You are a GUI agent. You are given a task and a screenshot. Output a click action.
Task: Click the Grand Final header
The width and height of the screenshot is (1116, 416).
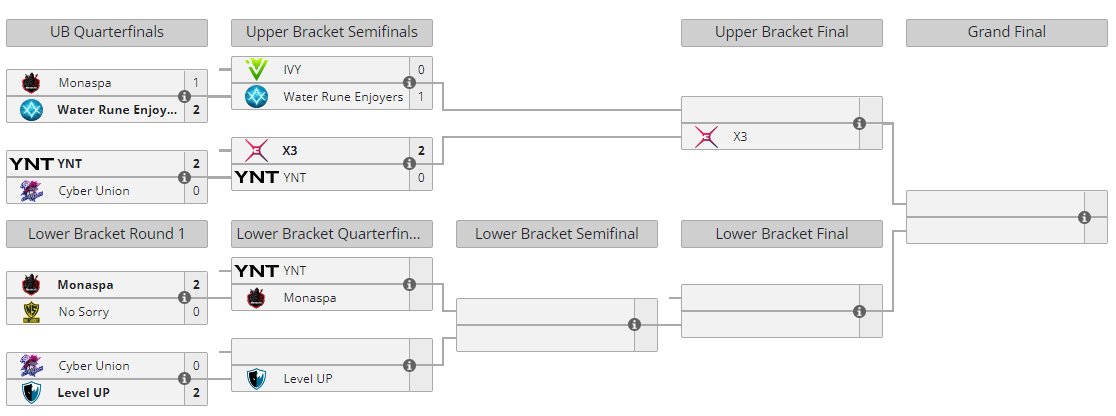tap(1006, 33)
